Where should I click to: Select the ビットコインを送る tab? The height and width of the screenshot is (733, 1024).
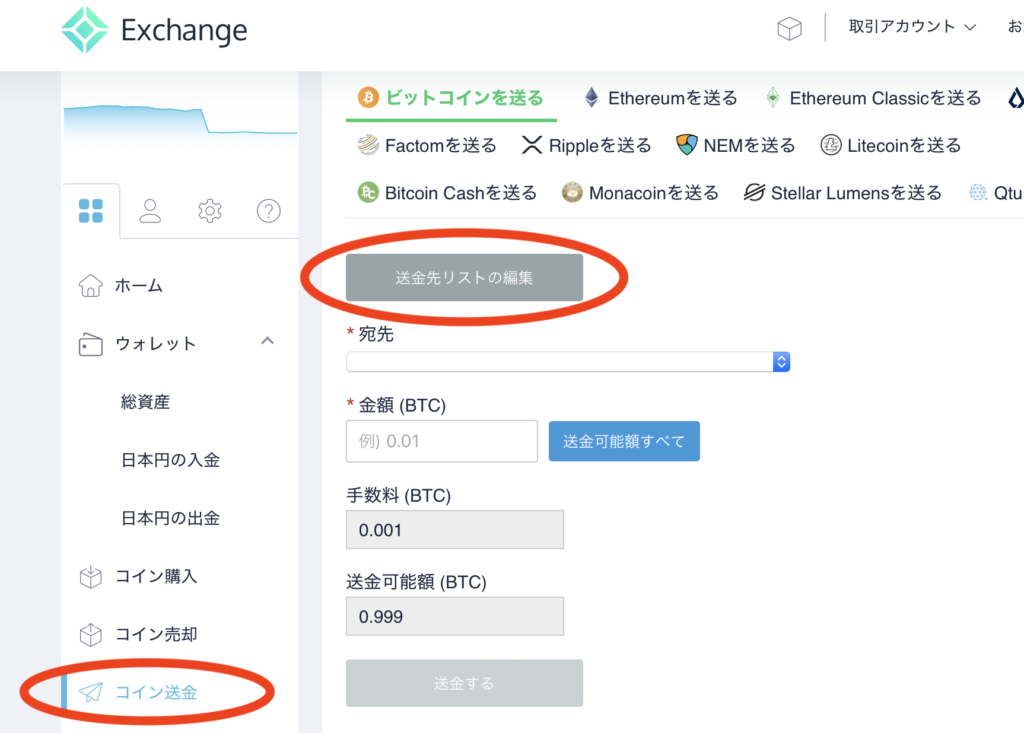pyautogui.click(x=451, y=97)
